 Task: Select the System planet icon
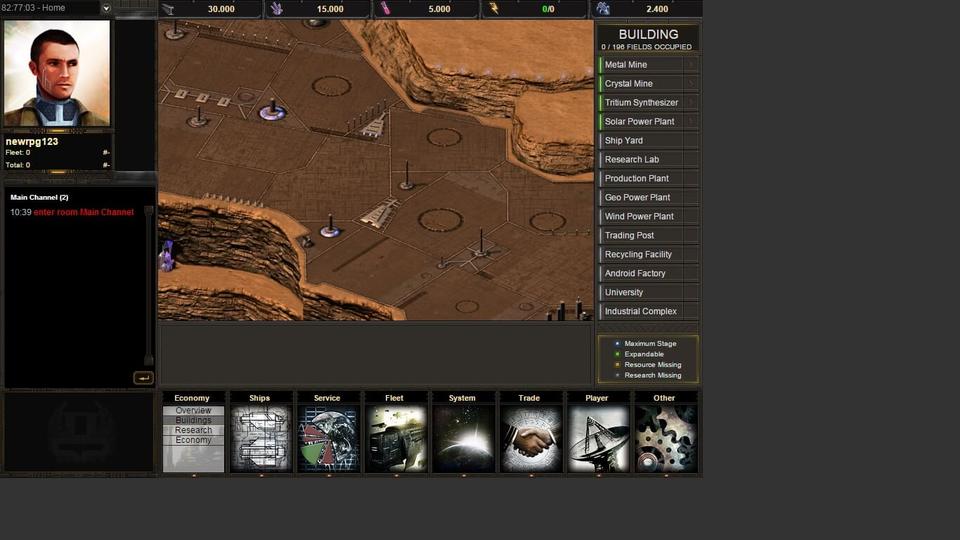coord(463,438)
